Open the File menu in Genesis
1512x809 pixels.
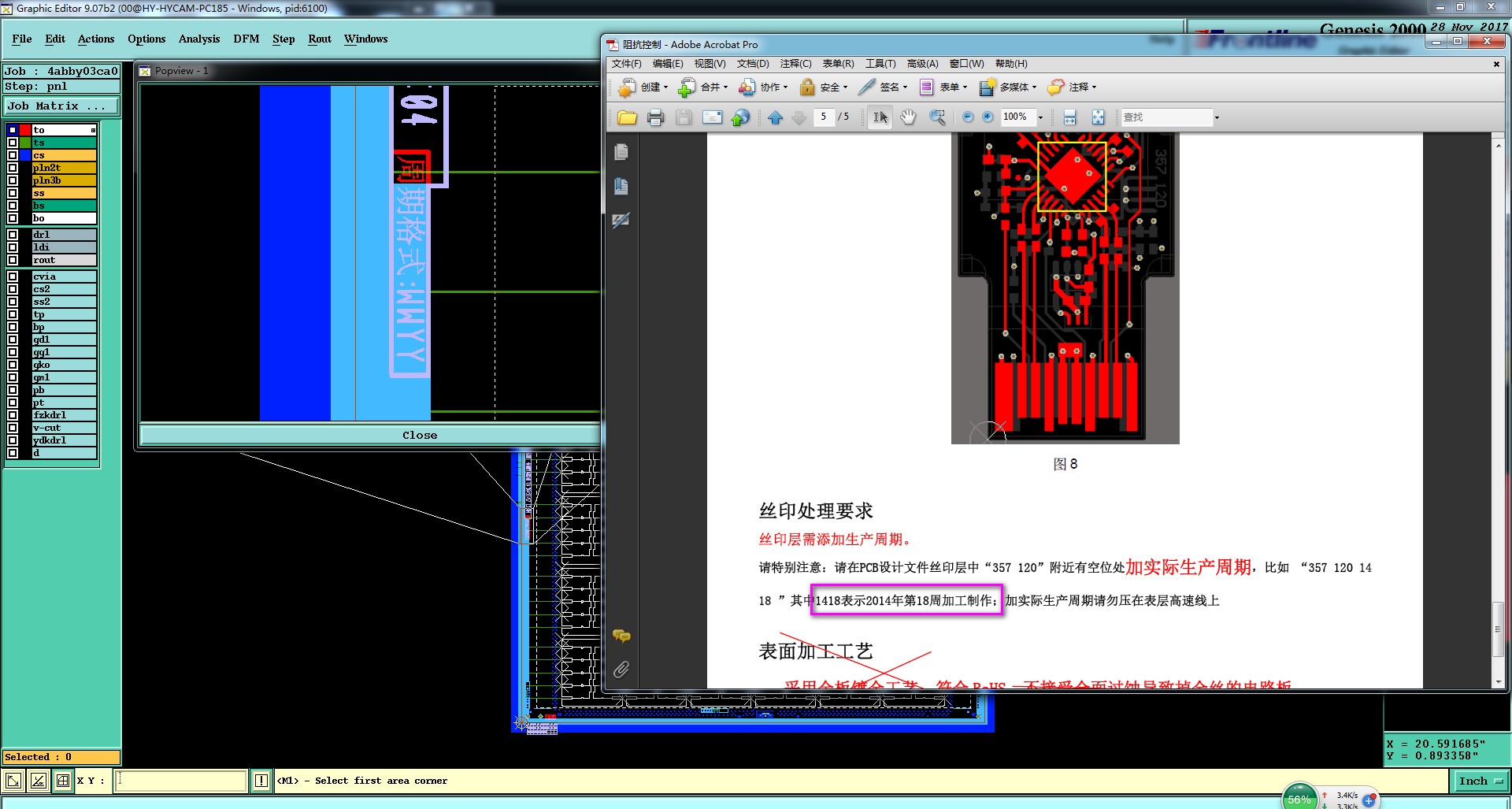[x=22, y=39]
